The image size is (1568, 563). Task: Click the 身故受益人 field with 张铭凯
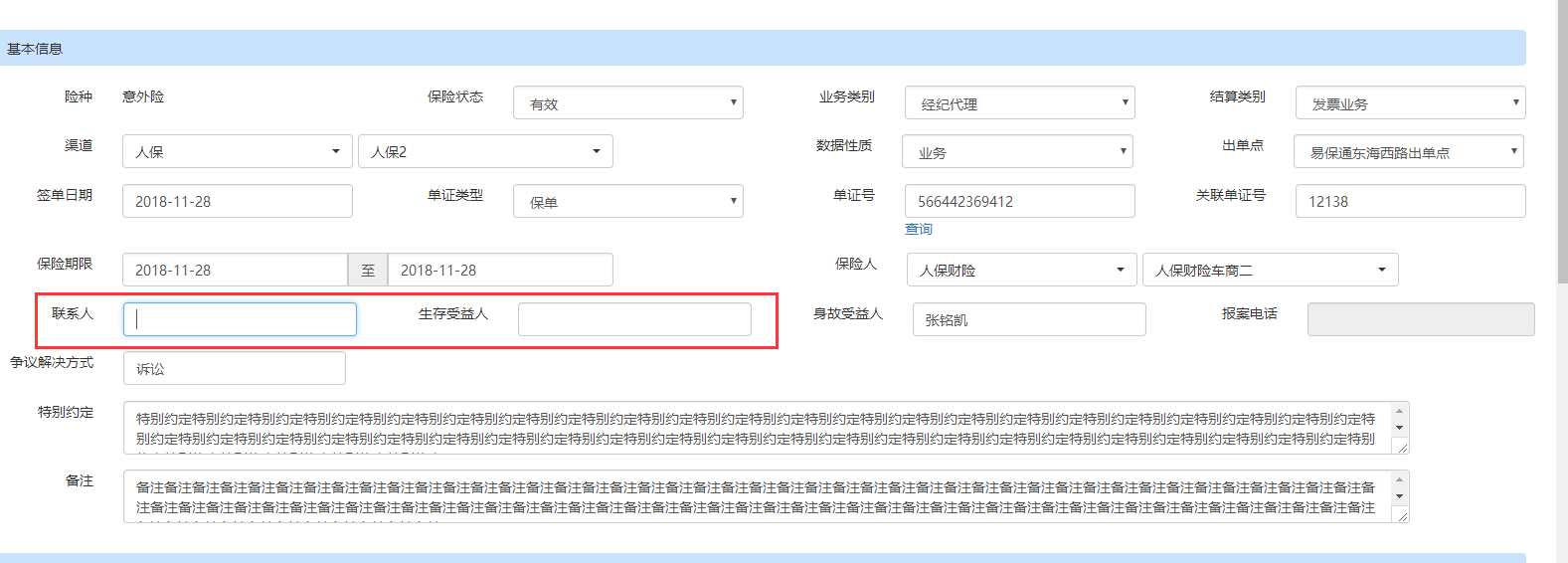click(1029, 319)
